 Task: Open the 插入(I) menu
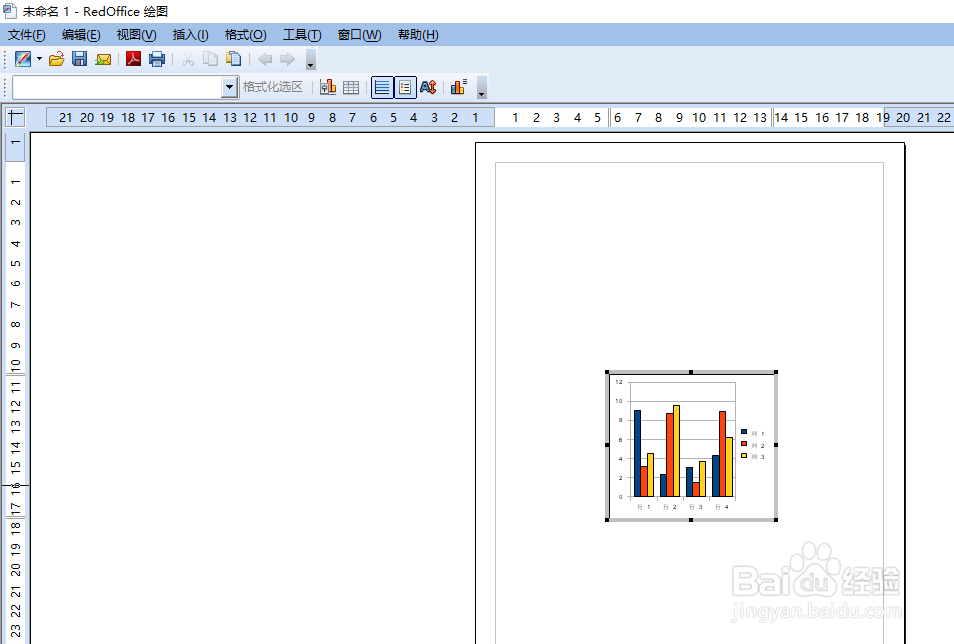click(190, 35)
